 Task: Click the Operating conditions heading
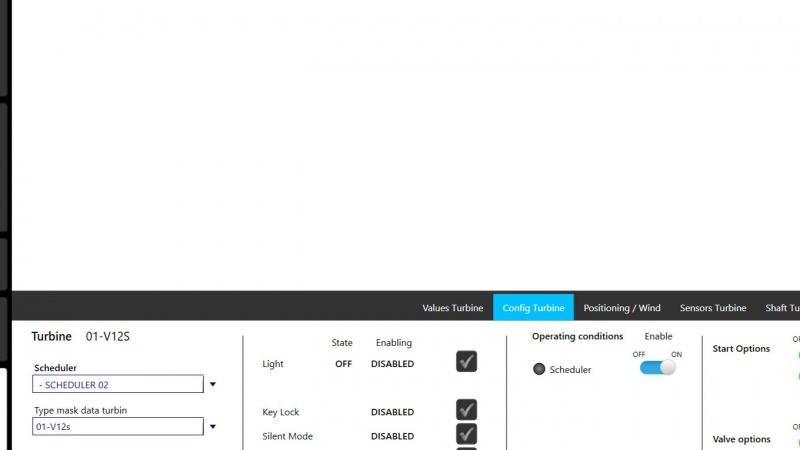click(x=577, y=337)
